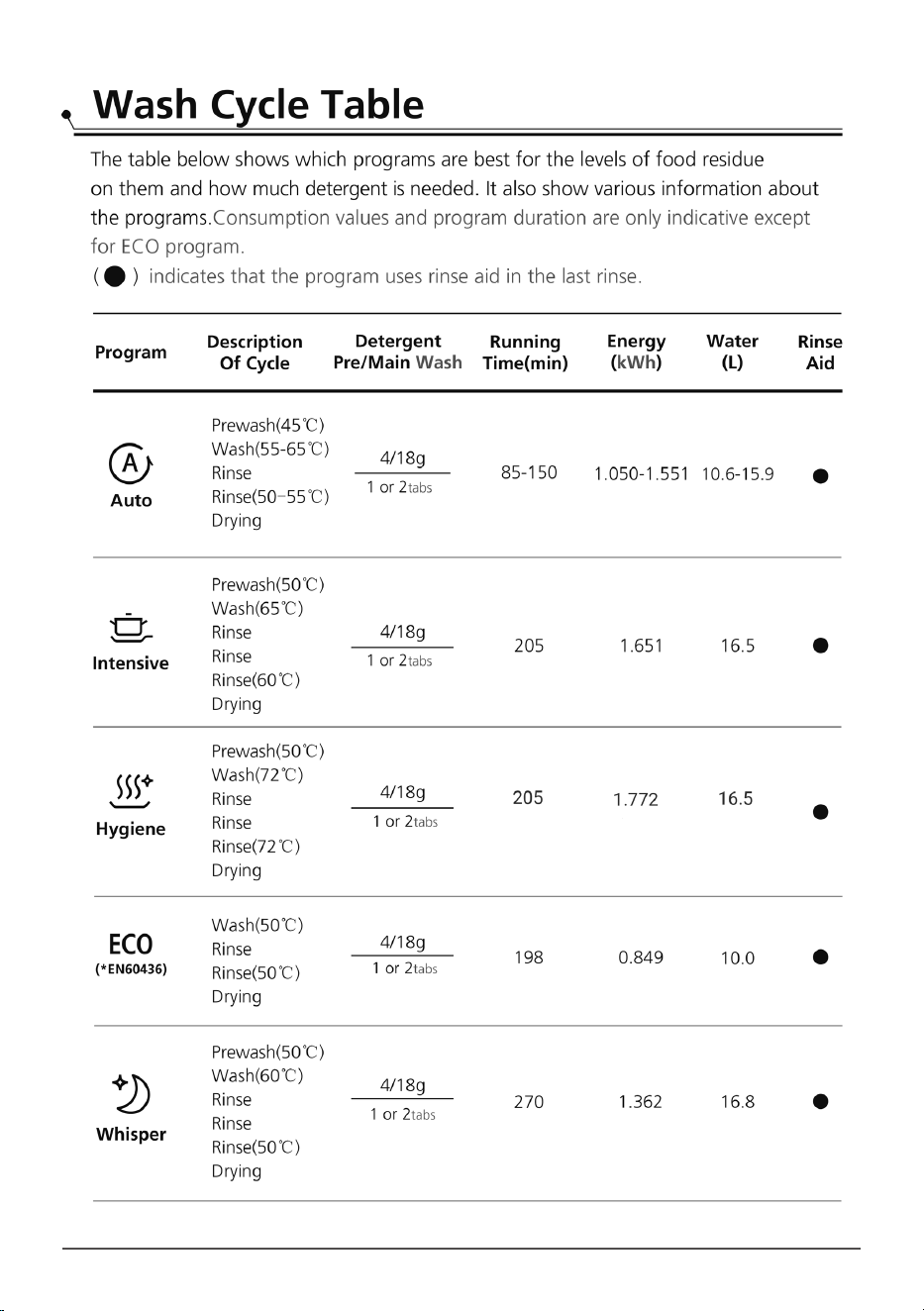
Task: Click the rinse aid dot for Auto
Action: [820, 475]
